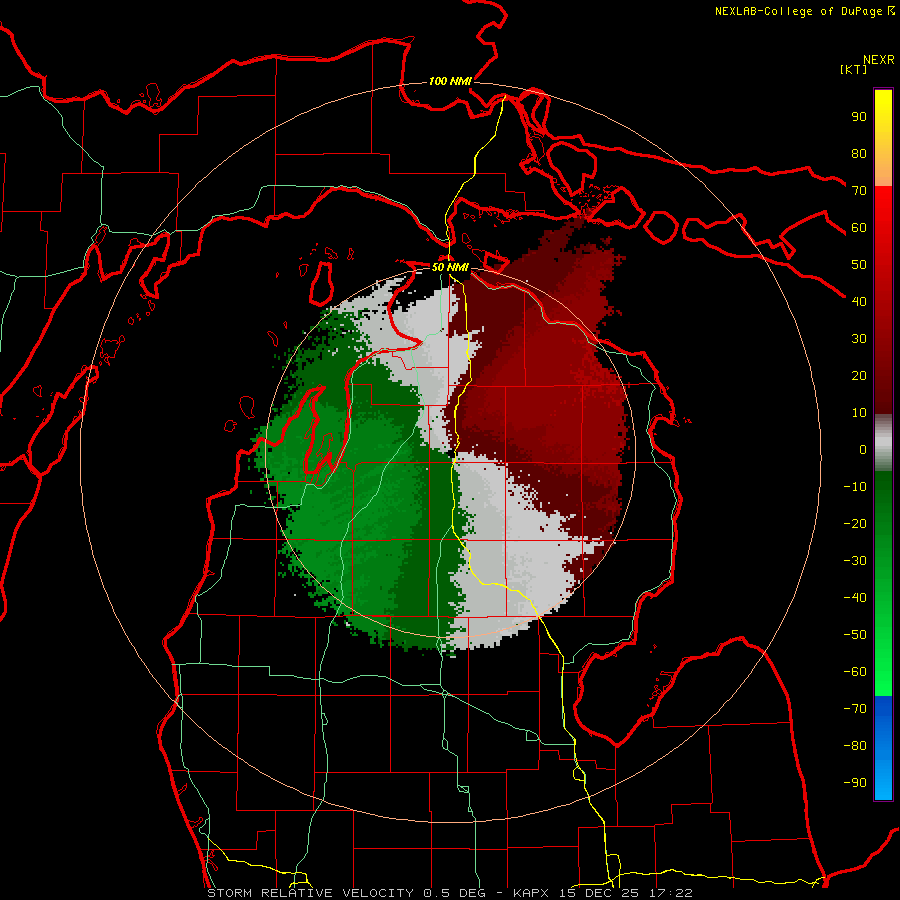This screenshot has width=900, height=900.
Task: Click the -10 value on the velocity scale
Action: tap(855, 487)
